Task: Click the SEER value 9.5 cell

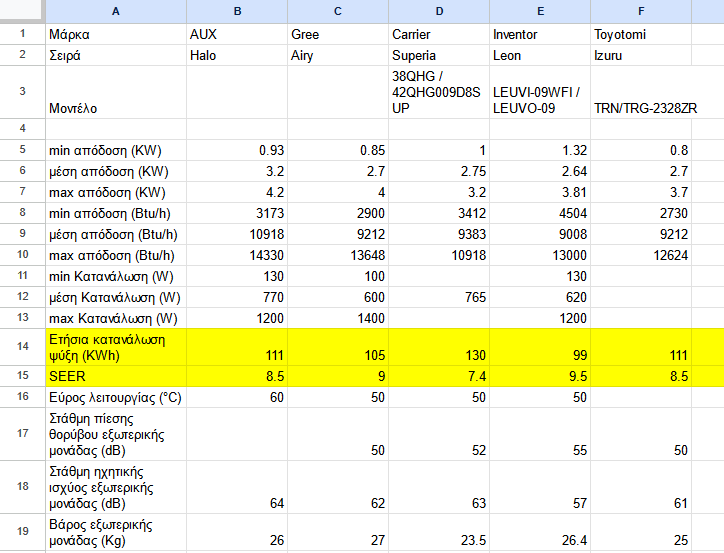Action: tap(540, 376)
